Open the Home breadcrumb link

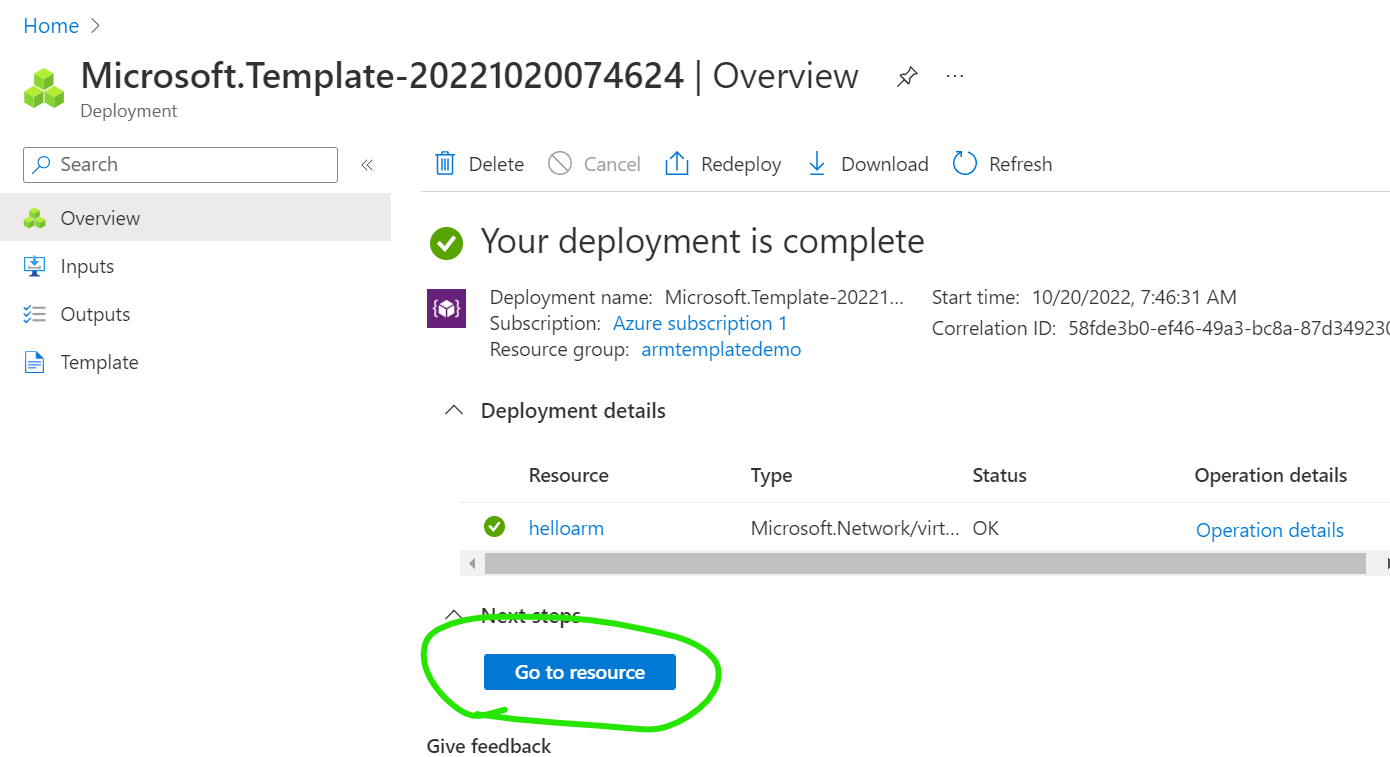click(51, 26)
